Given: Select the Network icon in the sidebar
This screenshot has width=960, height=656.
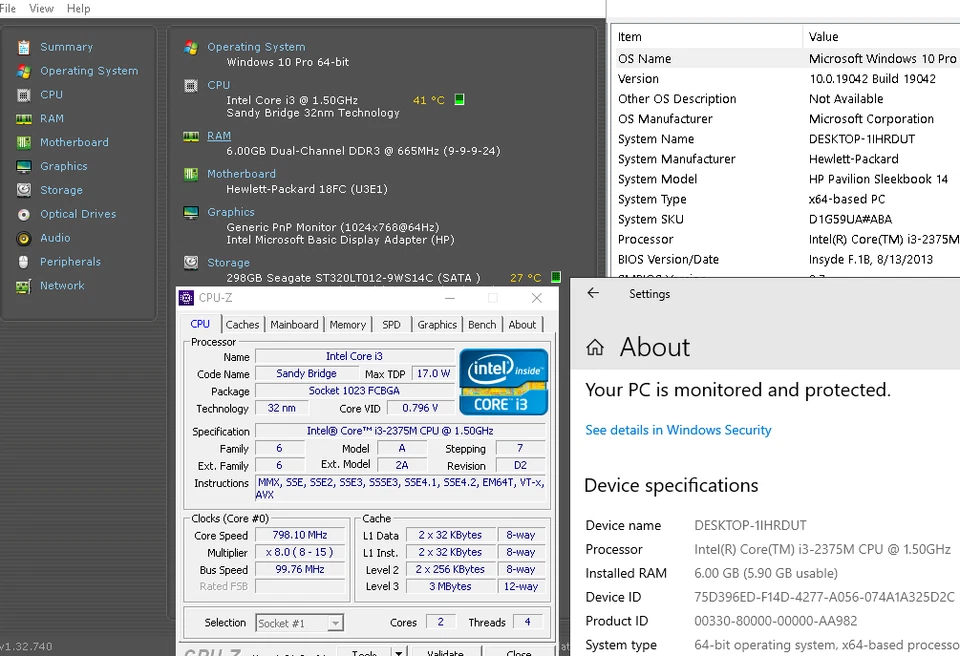Looking at the screenshot, I should point(22,285).
